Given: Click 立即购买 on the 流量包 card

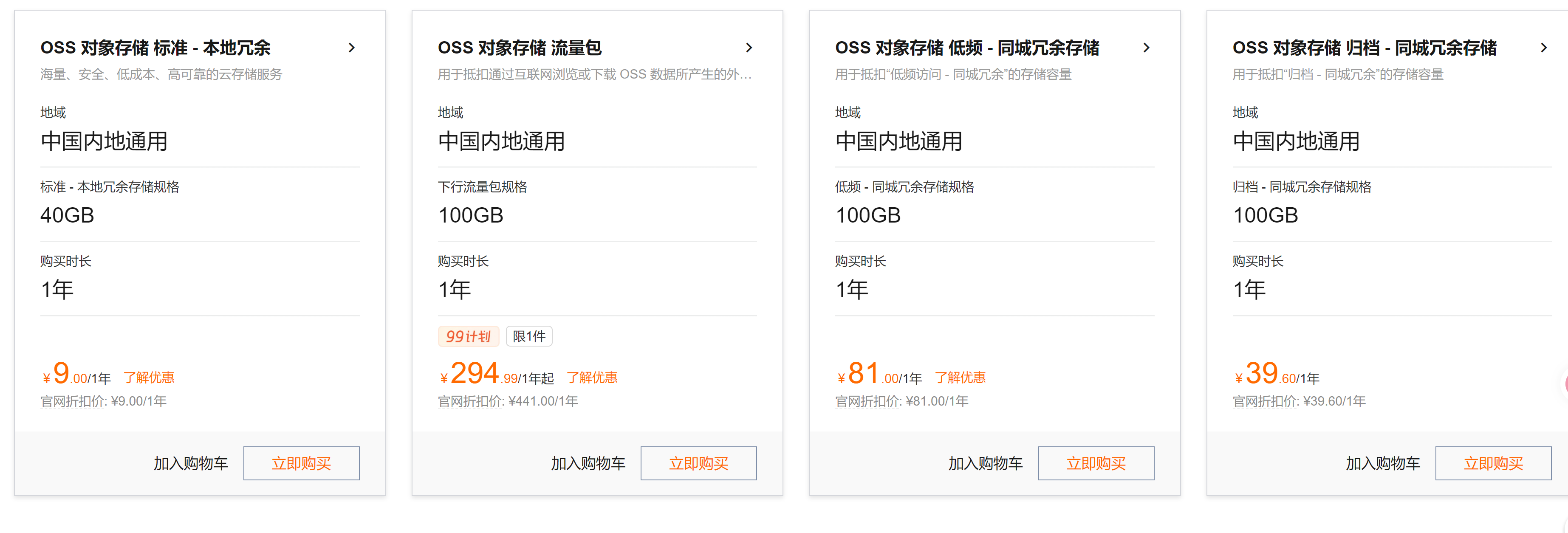Looking at the screenshot, I should (699, 463).
